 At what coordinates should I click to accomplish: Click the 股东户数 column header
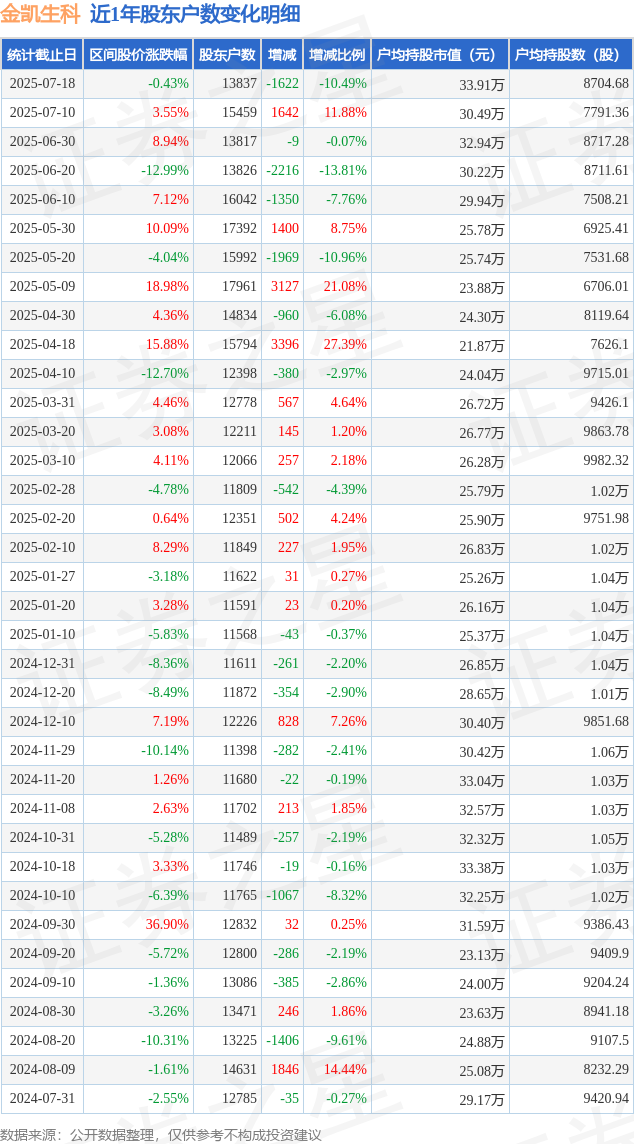[x=228, y=54]
